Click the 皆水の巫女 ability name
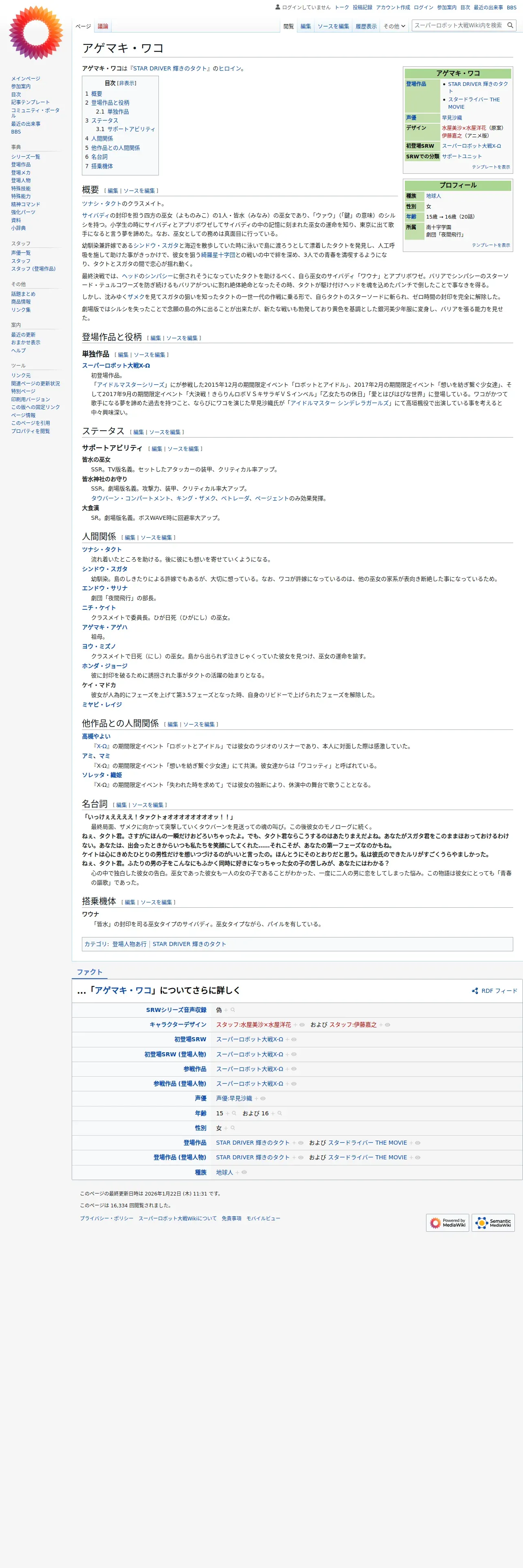This screenshot has height=1568, width=523. click(96, 460)
